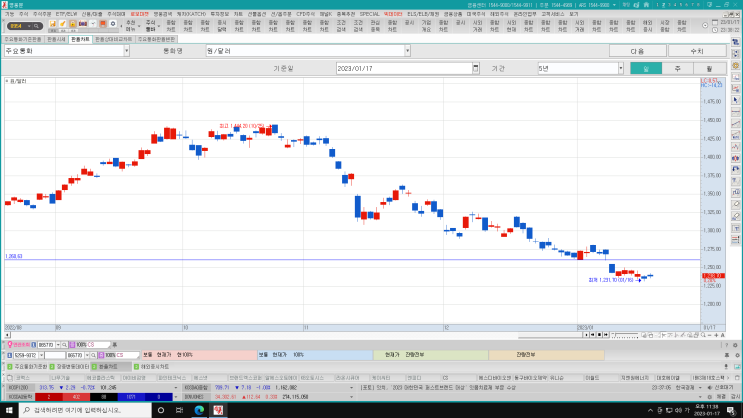Click the house icon in title bar
The image size is (743, 418).
coord(646,5)
